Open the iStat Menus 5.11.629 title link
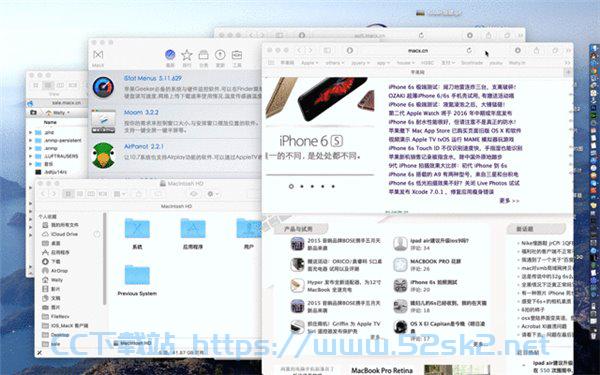Screen dimensions: 600x375 [153, 78]
